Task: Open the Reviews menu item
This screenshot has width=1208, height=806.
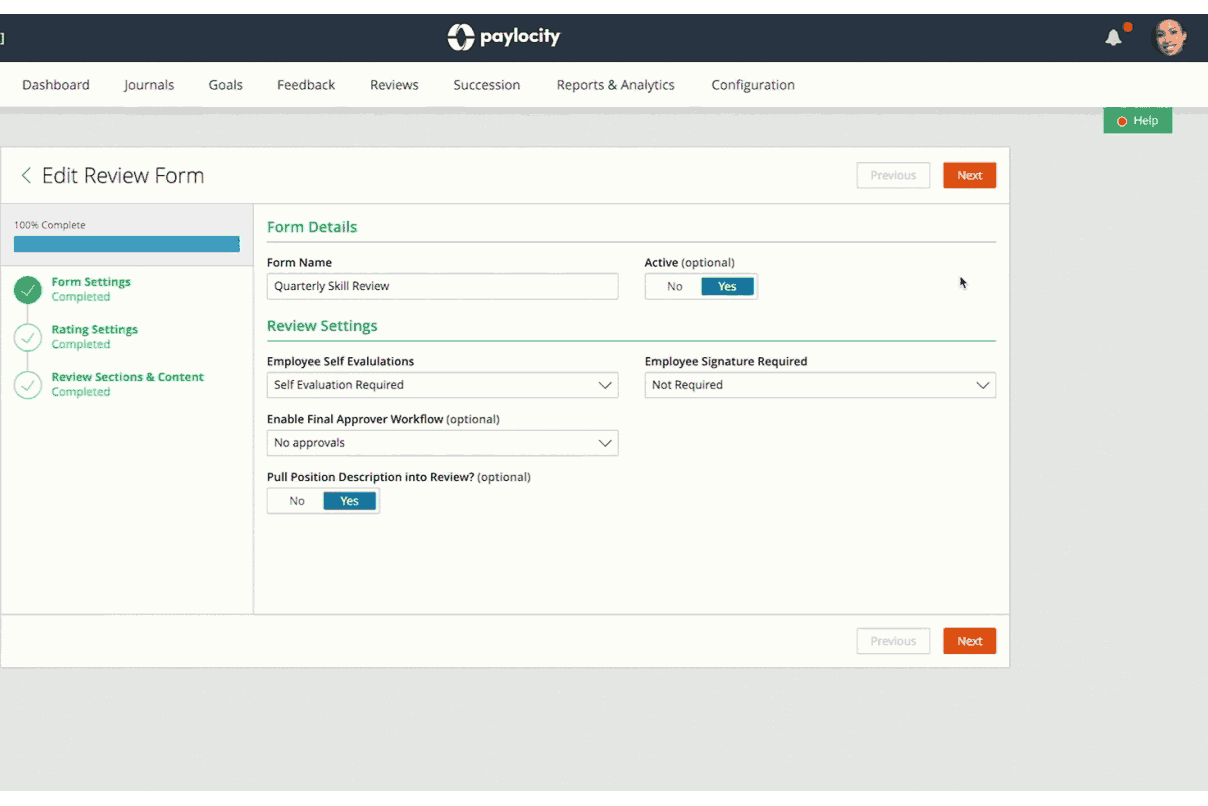Action: (394, 85)
